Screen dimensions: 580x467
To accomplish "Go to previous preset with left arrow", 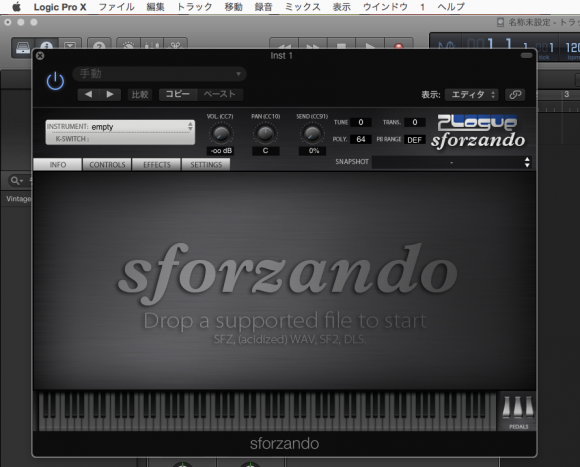I will 88,94.
